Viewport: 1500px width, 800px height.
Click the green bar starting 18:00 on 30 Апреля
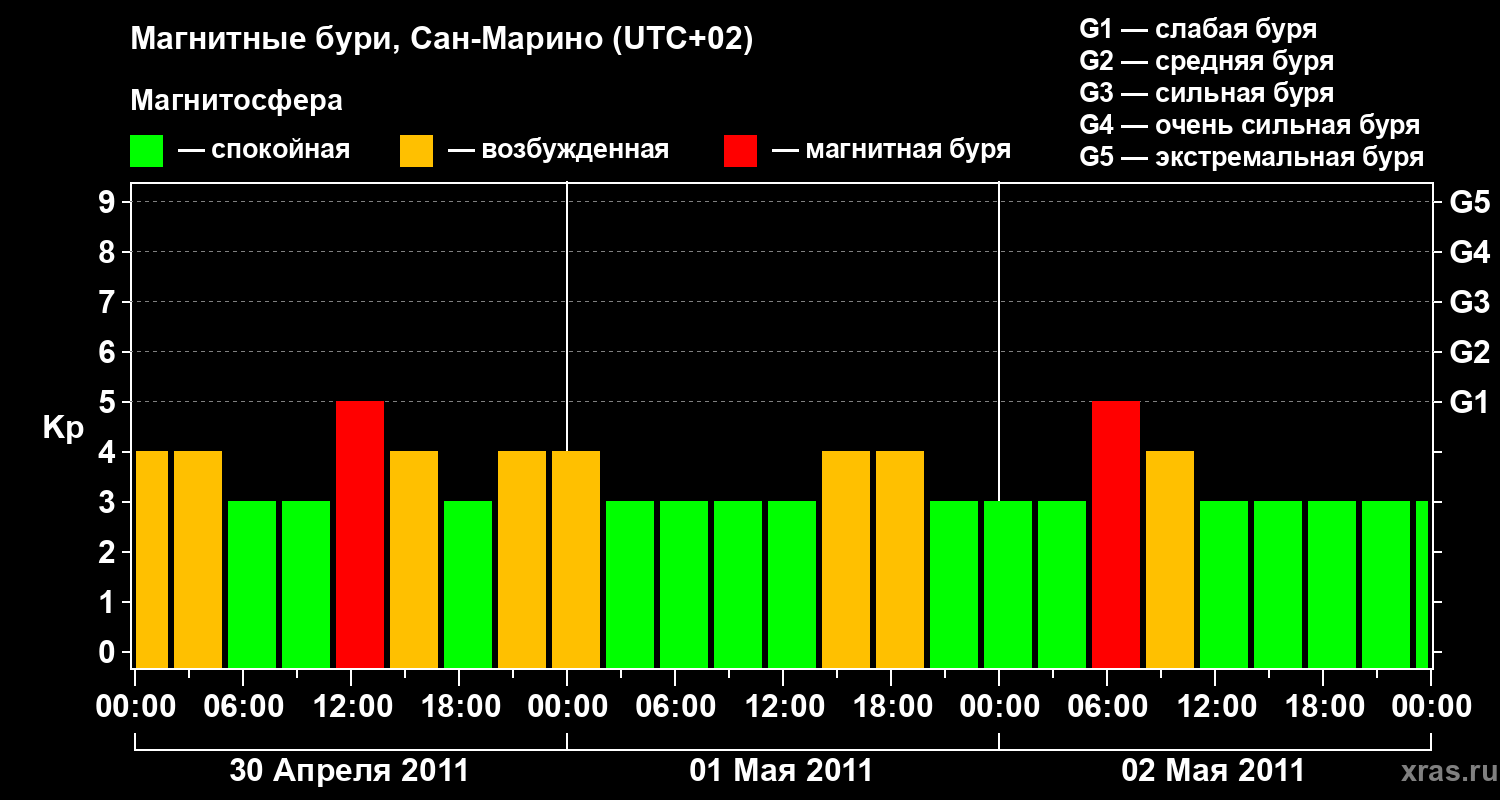[468, 585]
